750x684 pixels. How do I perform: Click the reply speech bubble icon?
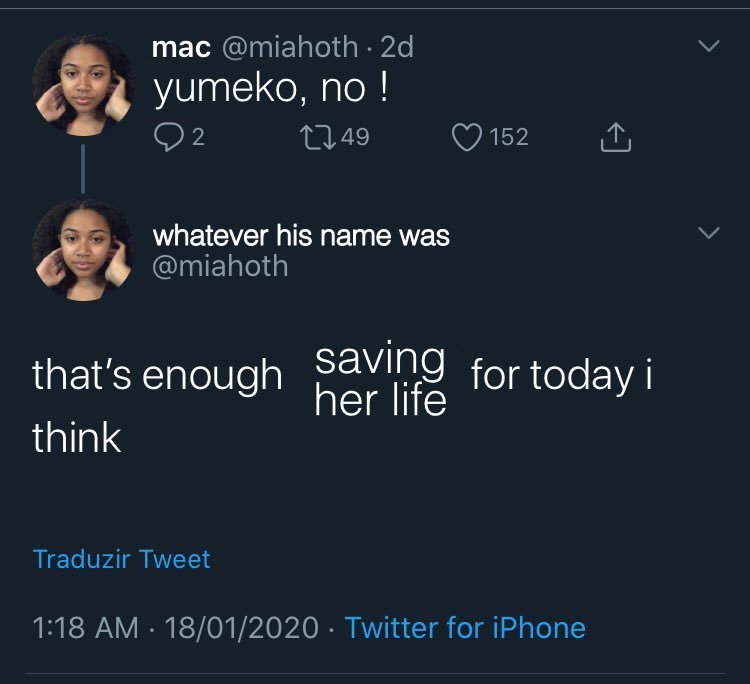click(169, 137)
